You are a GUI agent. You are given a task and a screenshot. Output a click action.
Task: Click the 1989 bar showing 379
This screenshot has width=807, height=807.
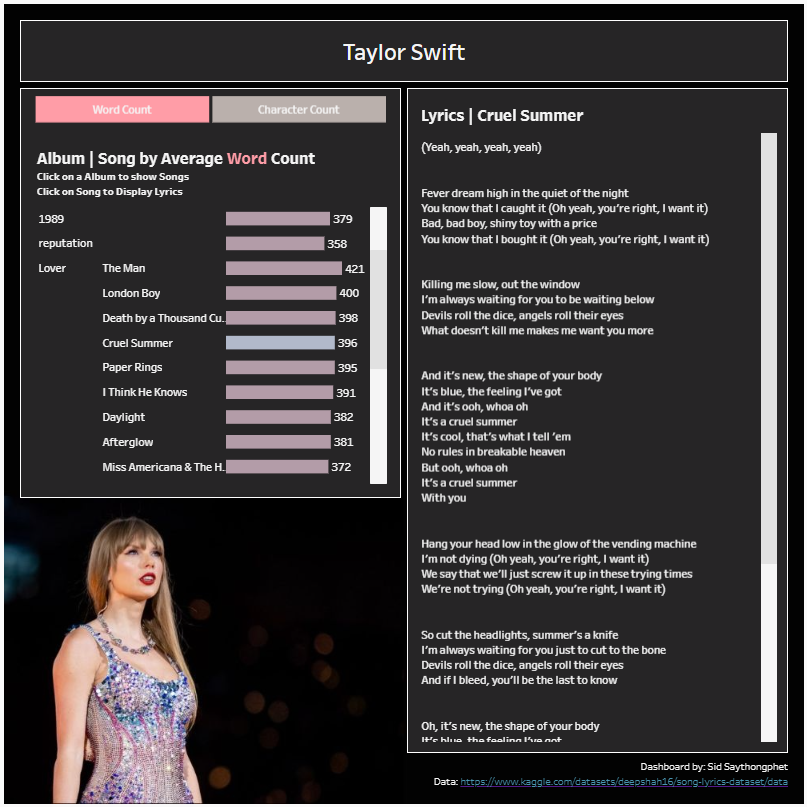click(278, 219)
